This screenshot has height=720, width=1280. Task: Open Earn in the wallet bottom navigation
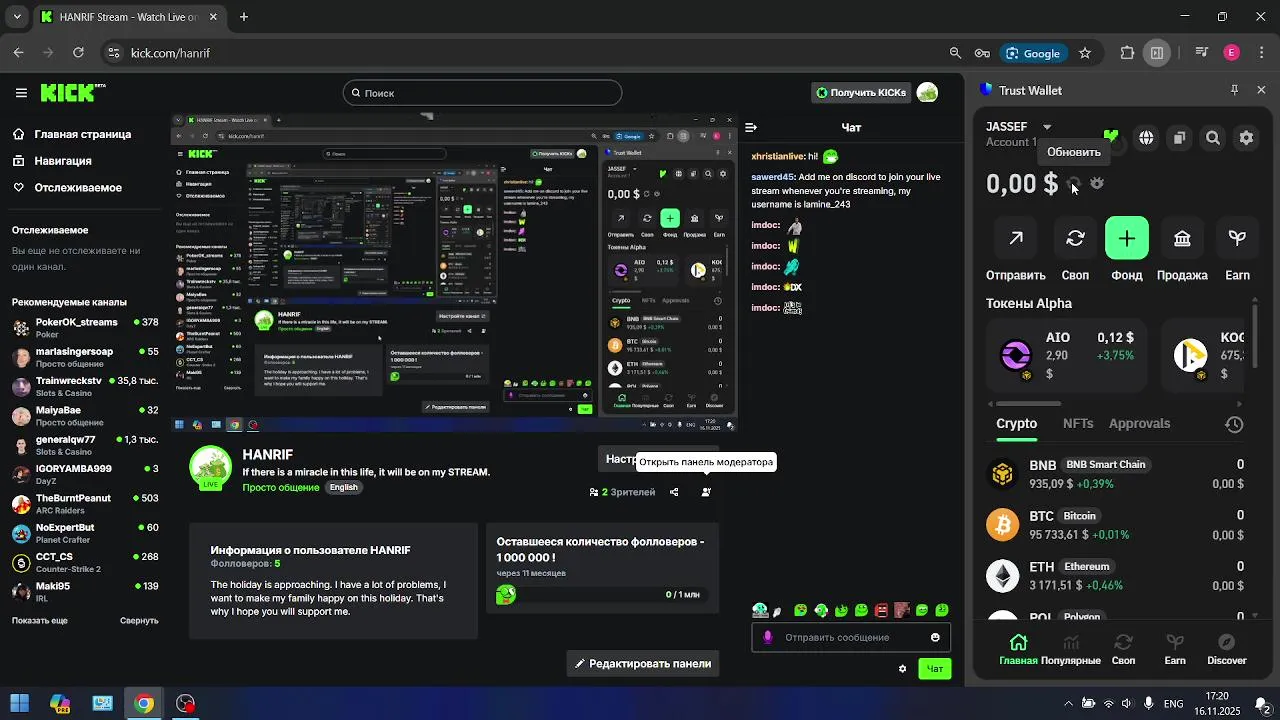(1175, 649)
